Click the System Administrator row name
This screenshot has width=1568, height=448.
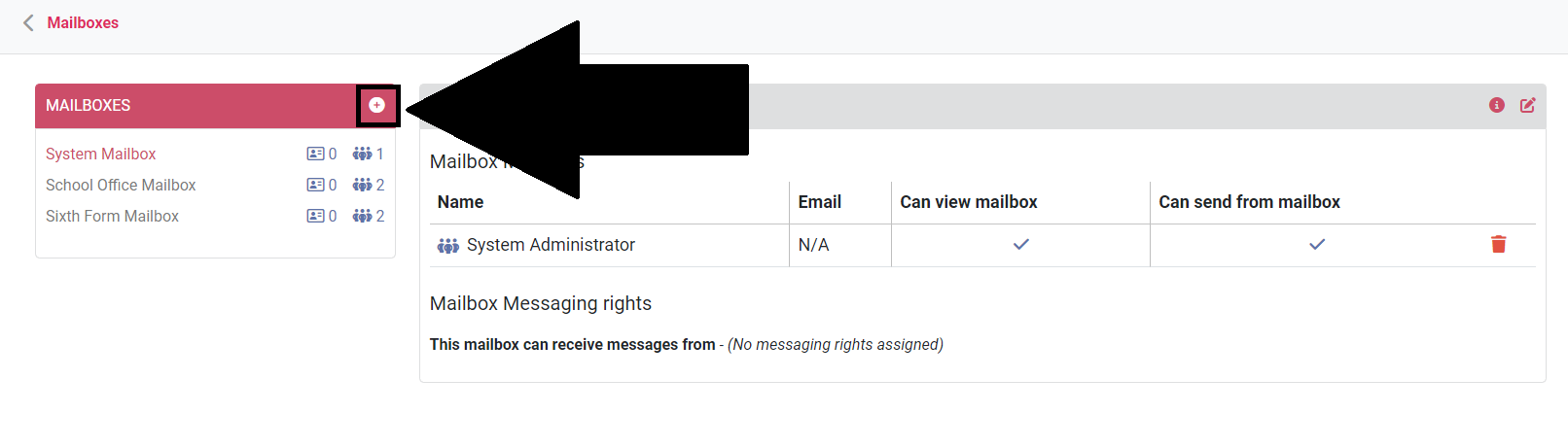coord(551,245)
